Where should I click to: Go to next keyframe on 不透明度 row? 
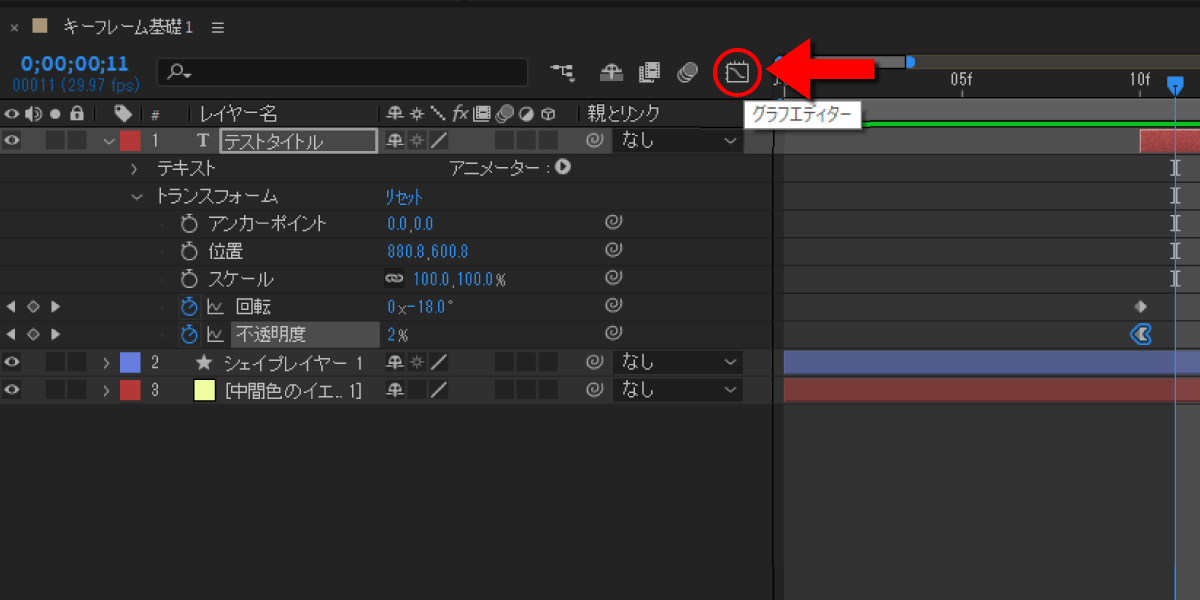click(x=56, y=334)
